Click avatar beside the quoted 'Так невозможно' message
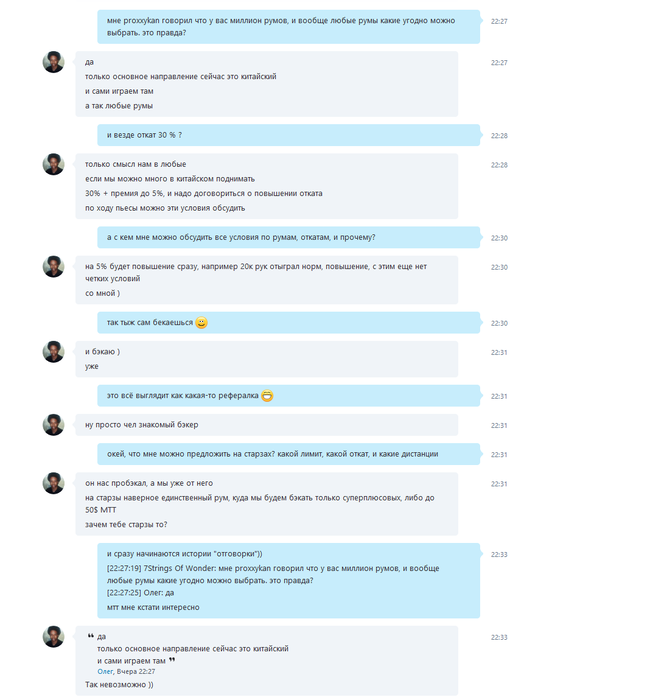 tap(54, 637)
